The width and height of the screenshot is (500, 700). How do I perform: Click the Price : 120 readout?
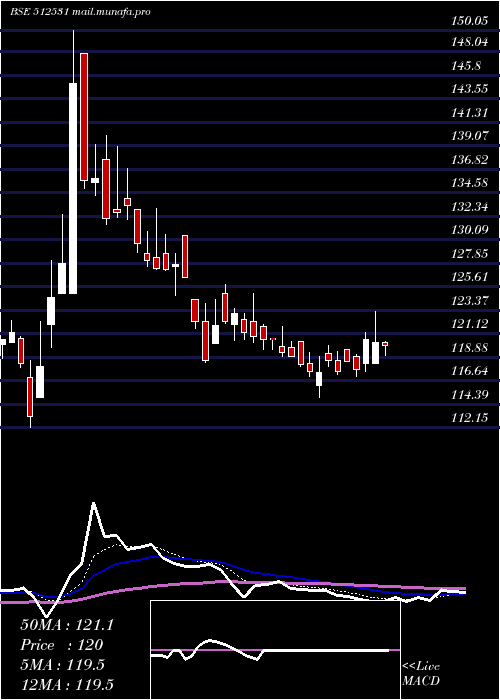(62, 645)
